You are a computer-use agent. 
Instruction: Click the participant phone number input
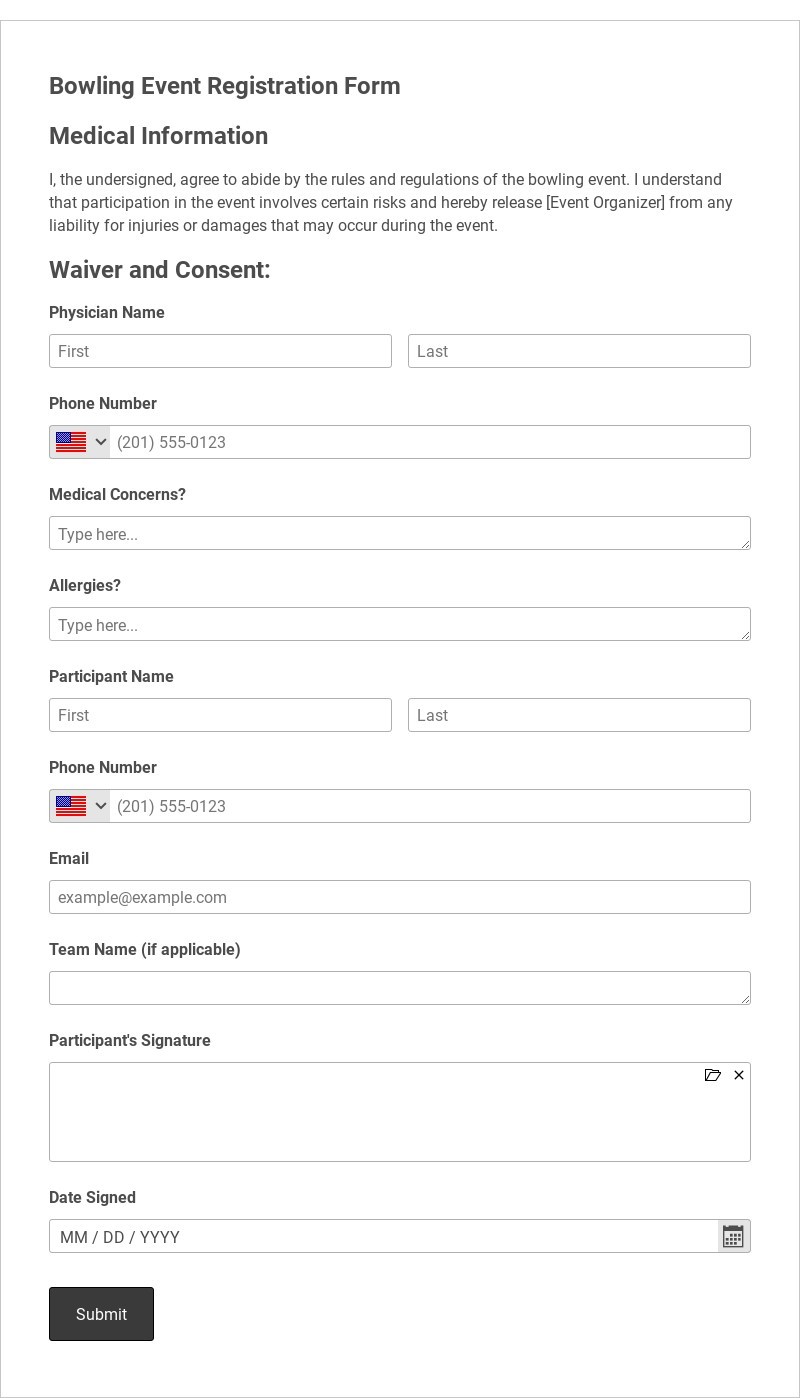pos(430,806)
